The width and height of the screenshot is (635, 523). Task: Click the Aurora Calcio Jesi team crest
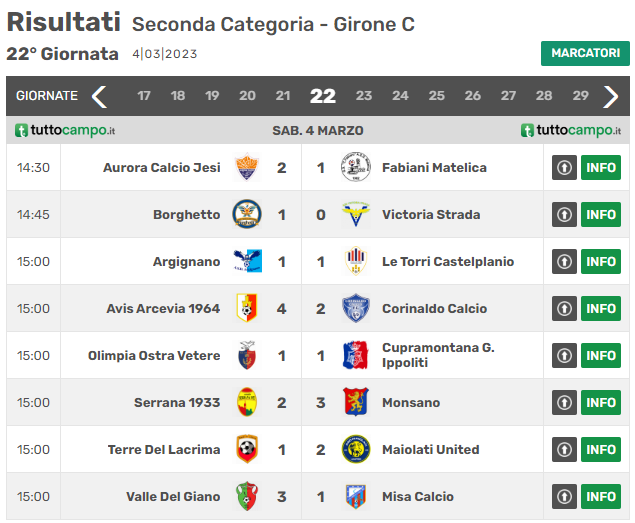tap(247, 167)
